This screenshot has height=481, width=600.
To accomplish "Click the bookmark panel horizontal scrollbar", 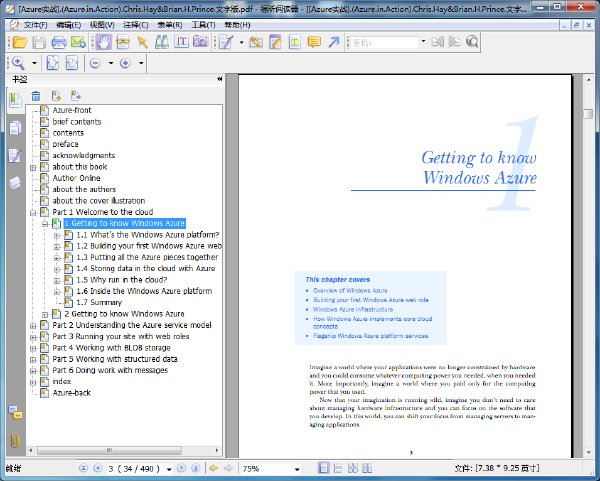I will [109, 450].
